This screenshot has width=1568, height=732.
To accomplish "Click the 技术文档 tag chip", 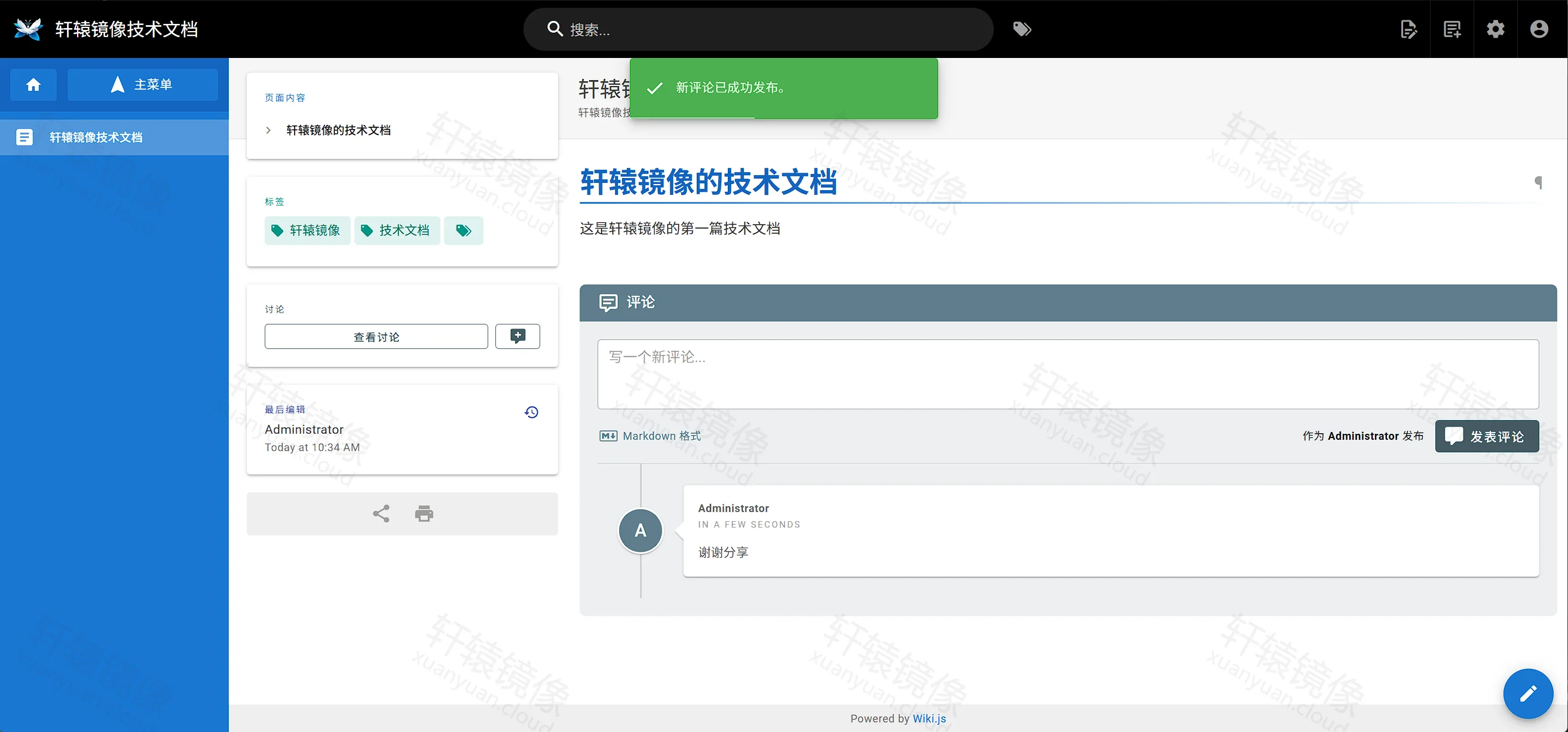I will click(397, 231).
